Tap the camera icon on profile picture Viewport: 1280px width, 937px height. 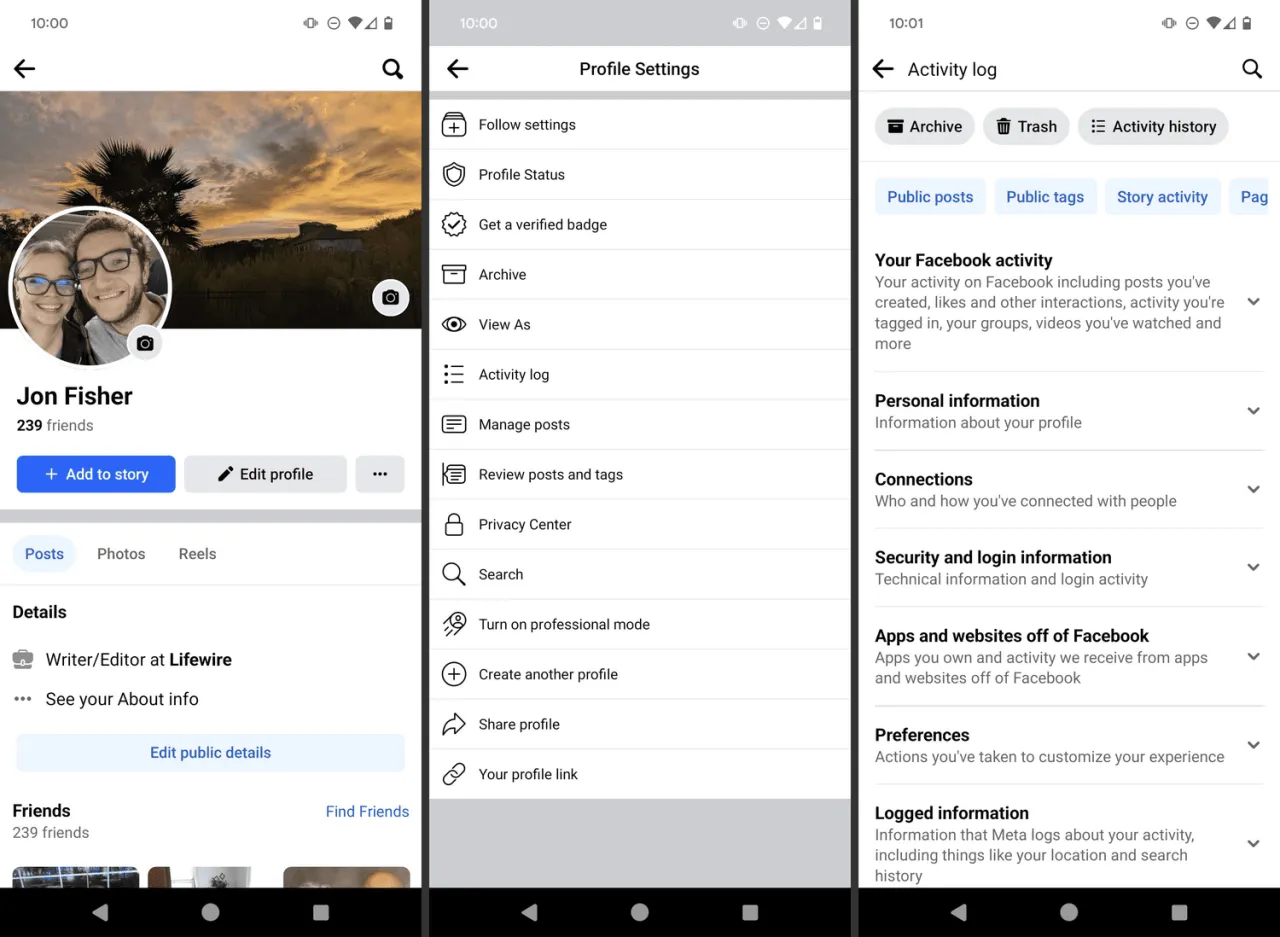tap(145, 343)
